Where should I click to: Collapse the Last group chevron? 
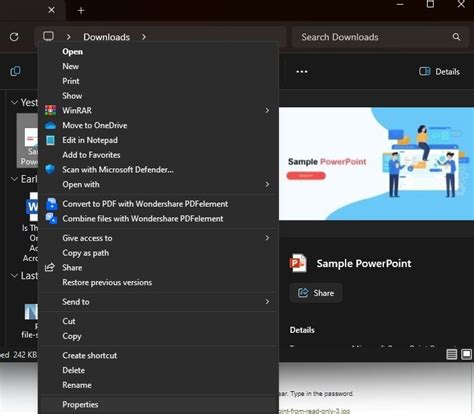tap(14, 275)
